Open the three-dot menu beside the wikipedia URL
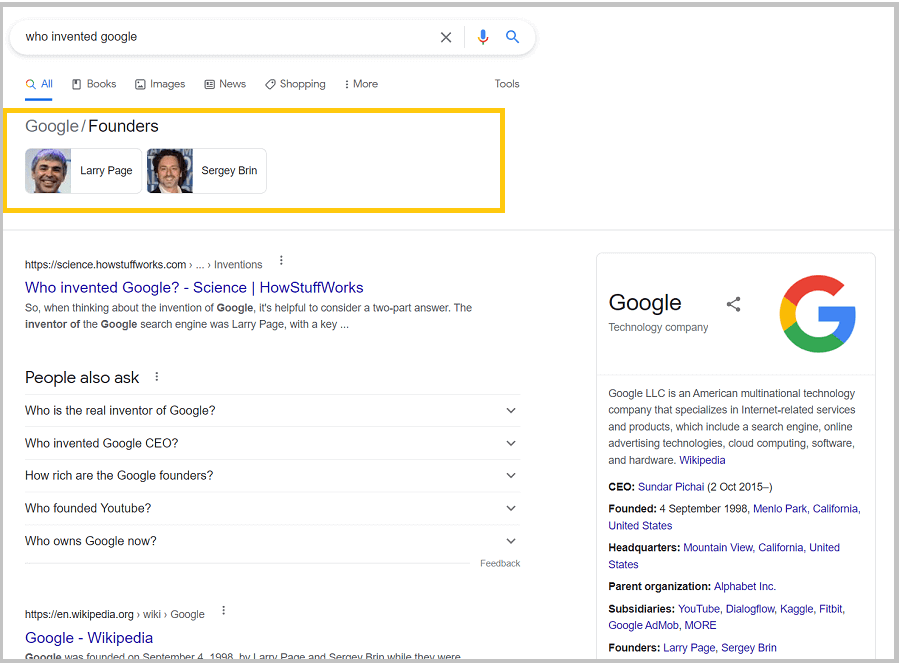This screenshot has height=663, width=900. tap(224, 610)
